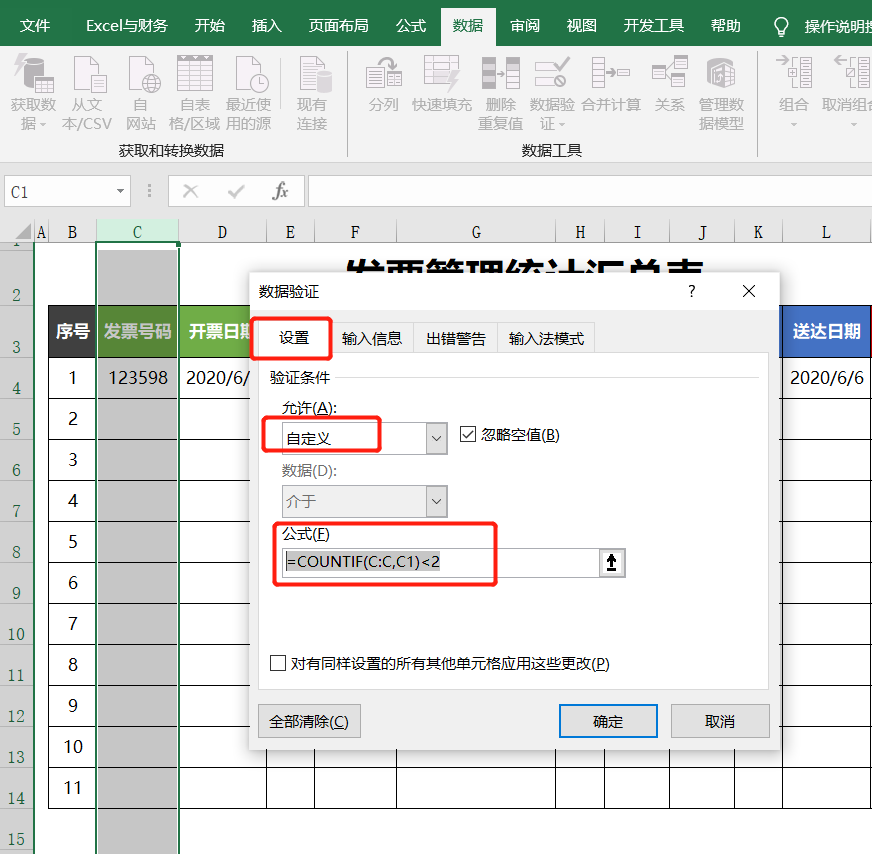
Task: Click the fx Insert Function icon
Action: pyautogui.click(x=281, y=191)
